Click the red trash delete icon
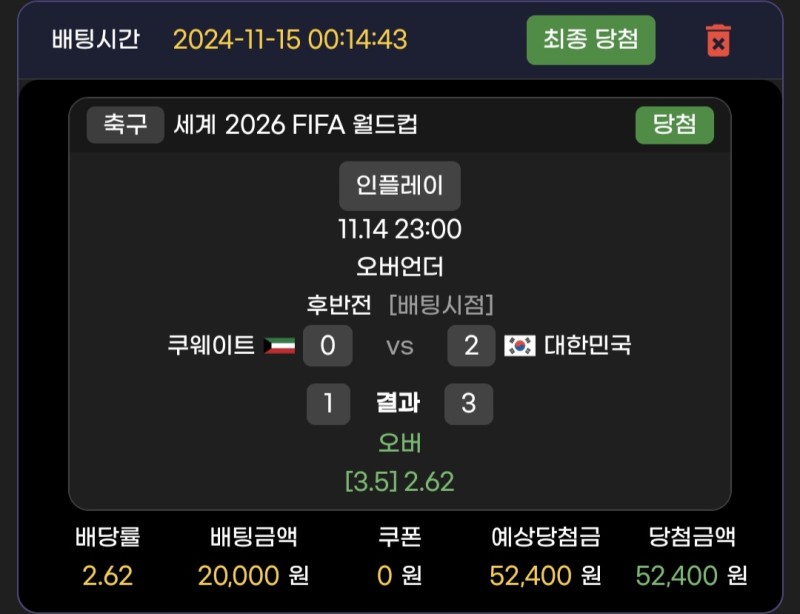800x614 pixels. click(717, 41)
